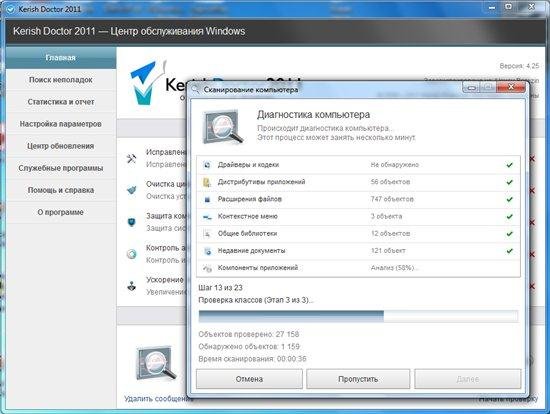Click Kerish Doctor icon in window title bar

click(11, 9)
